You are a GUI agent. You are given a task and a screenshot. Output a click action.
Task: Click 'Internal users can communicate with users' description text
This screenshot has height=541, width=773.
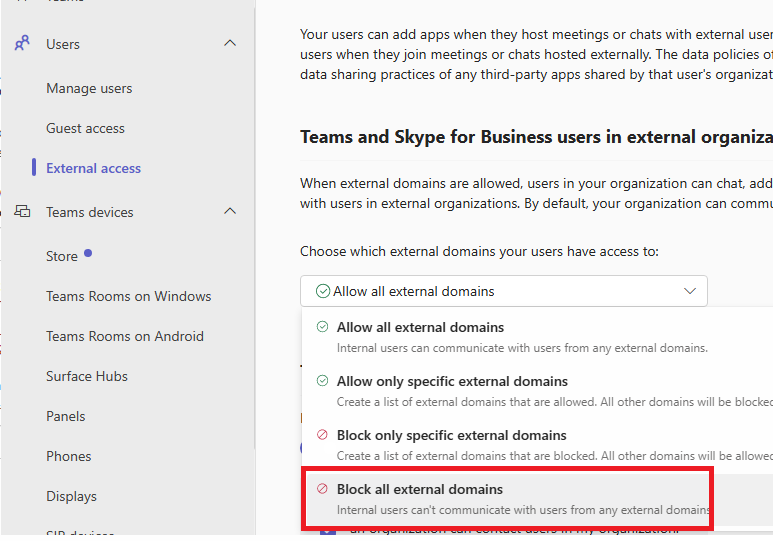[522, 348]
